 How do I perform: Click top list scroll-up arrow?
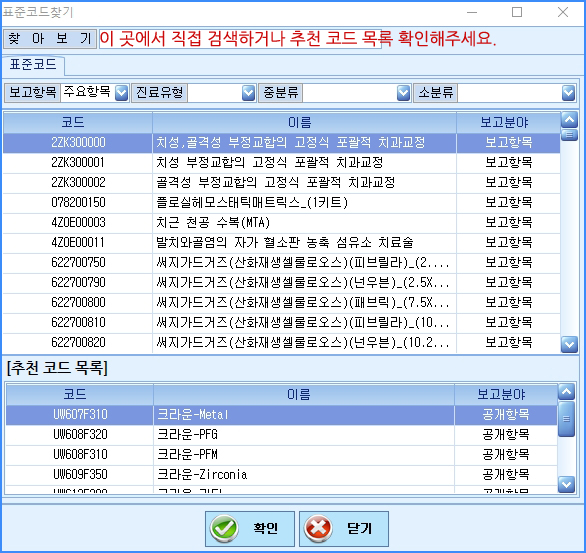[569, 120]
